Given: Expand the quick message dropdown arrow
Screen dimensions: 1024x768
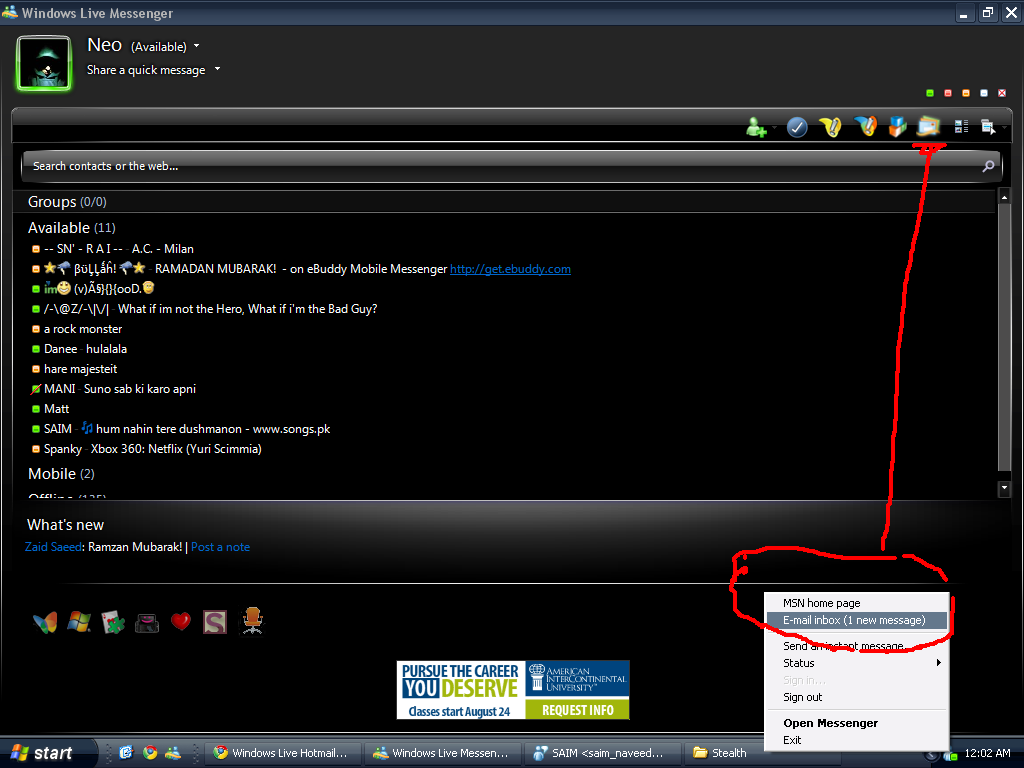Looking at the screenshot, I should pyautogui.click(x=217, y=70).
